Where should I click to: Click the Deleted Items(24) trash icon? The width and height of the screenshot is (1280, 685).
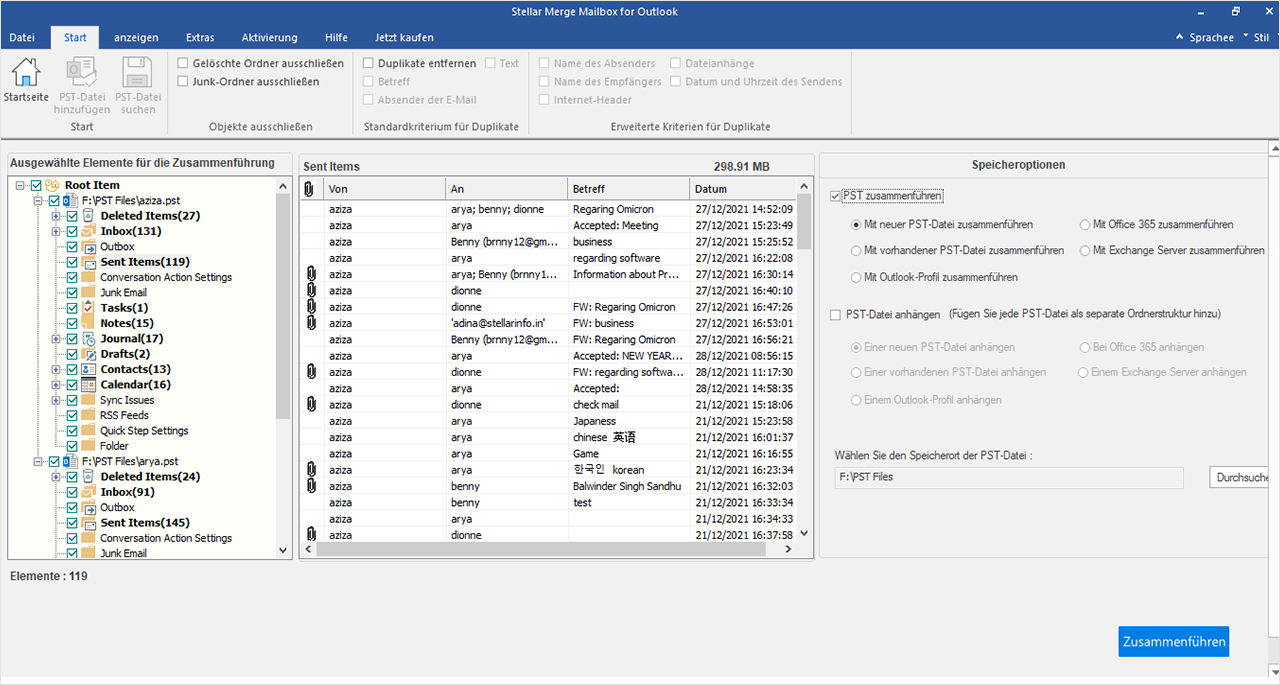[88, 477]
